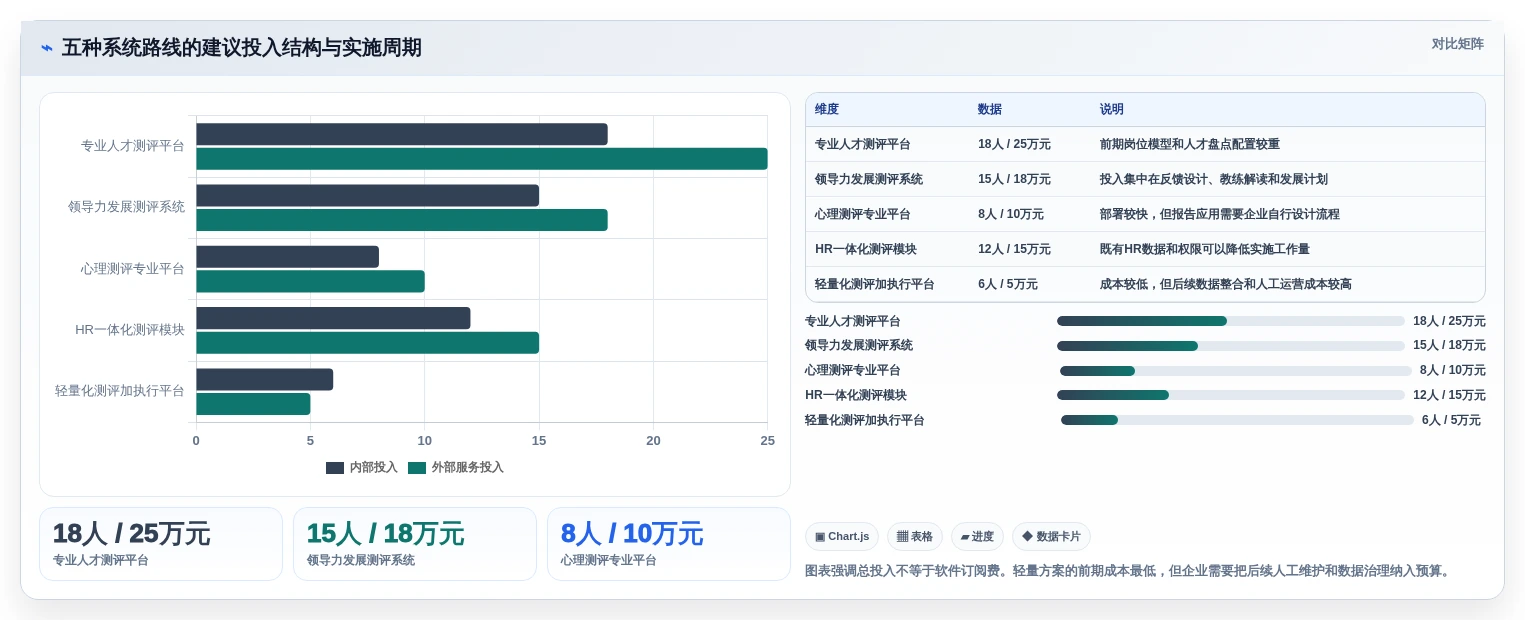Click progress label 6人 / 5万元 beside its bar
Image resolution: width=1525 pixels, height=620 pixels.
click(1451, 420)
